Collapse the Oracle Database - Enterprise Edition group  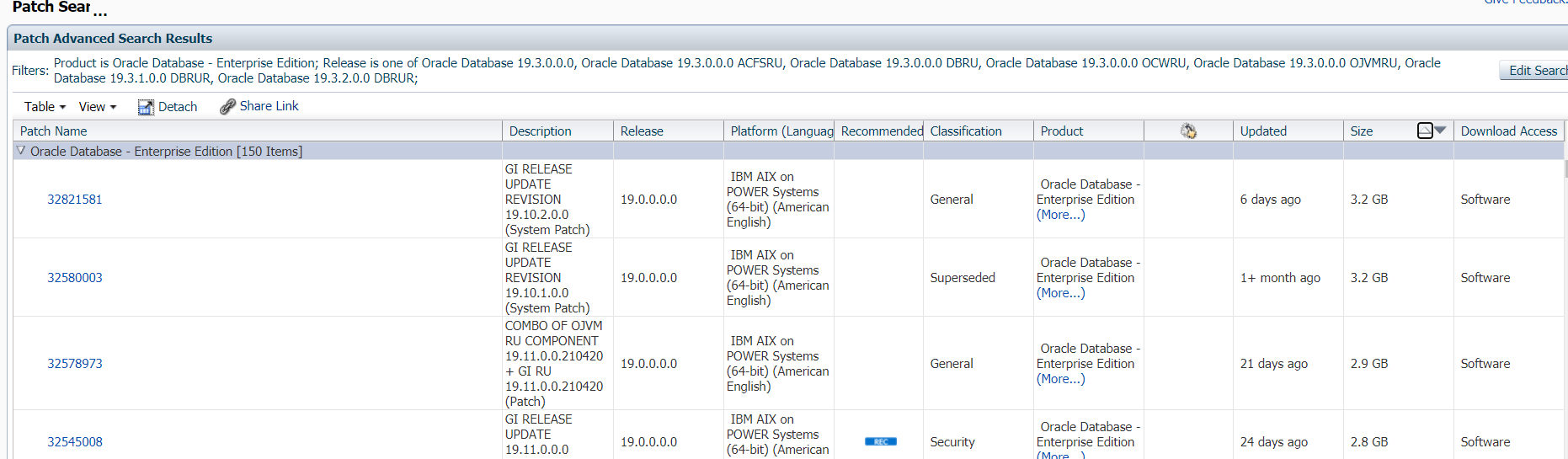(21, 151)
